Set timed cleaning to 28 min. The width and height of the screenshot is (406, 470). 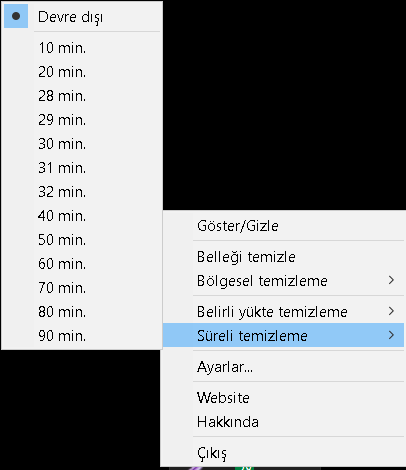coord(82,96)
